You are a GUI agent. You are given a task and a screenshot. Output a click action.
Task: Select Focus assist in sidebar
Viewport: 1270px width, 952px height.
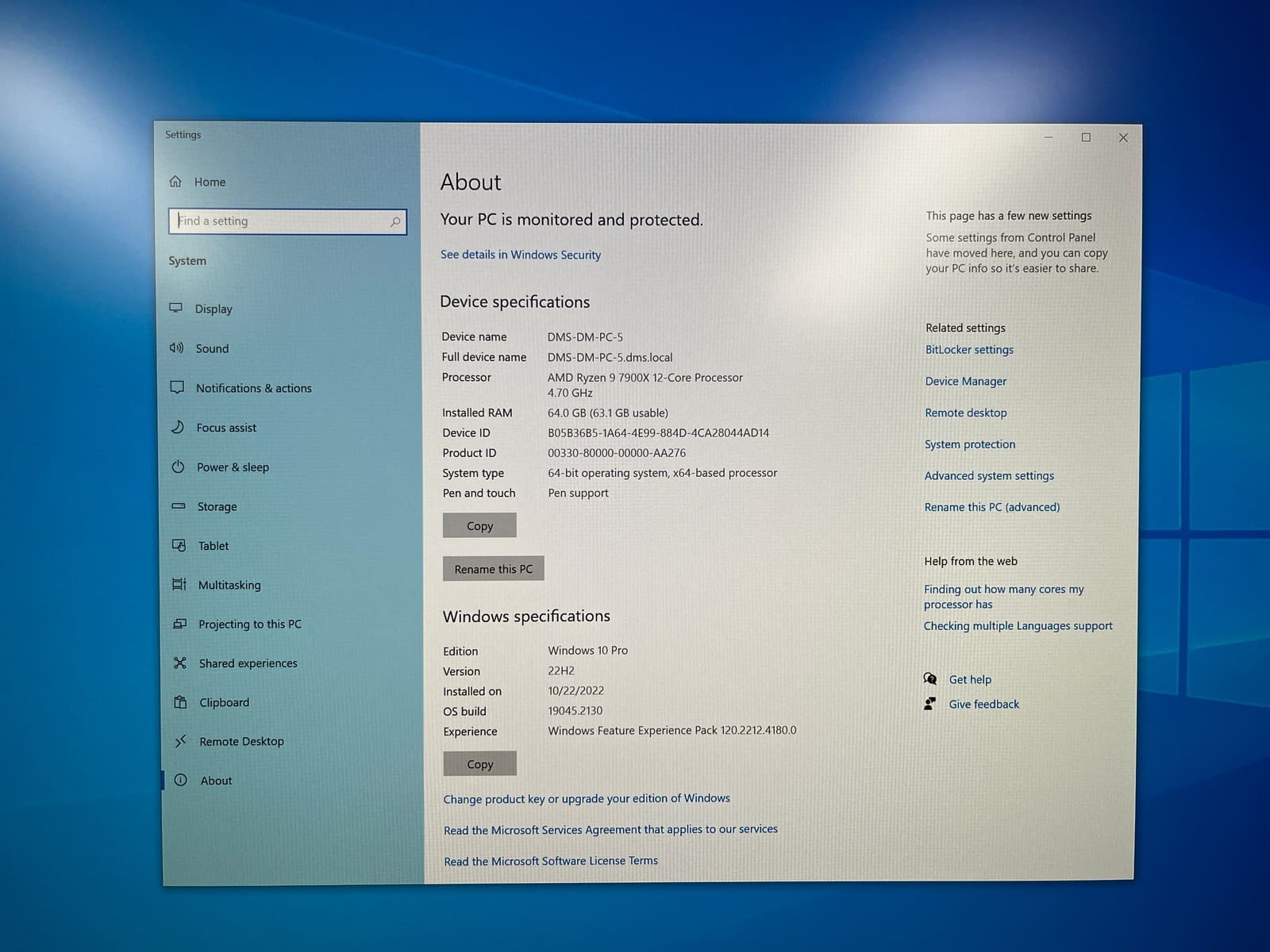click(227, 428)
